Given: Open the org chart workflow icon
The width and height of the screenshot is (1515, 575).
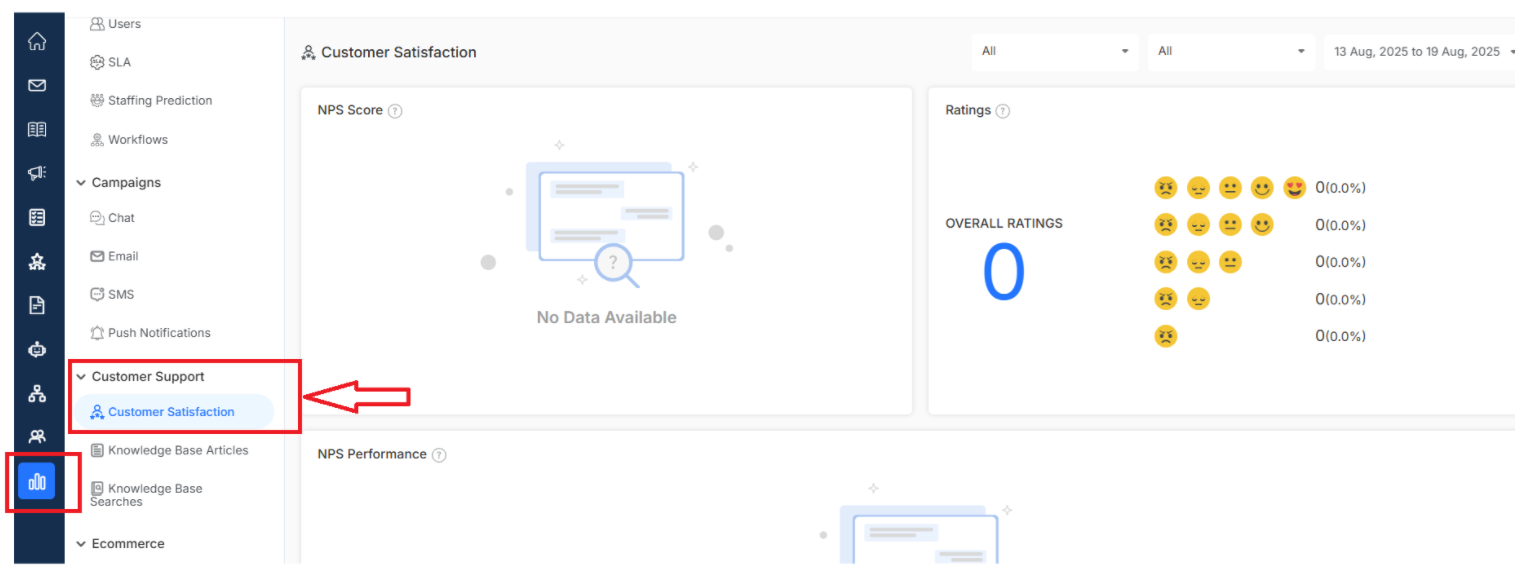Looking at the screenshot, I should (x=37, y=393).
